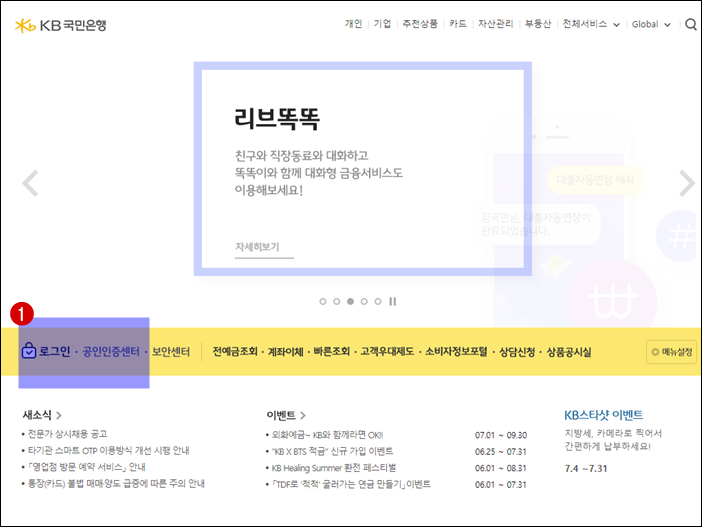Open the 이벤트 section arrow
702x527 pixels.
(x=303, y=416)
